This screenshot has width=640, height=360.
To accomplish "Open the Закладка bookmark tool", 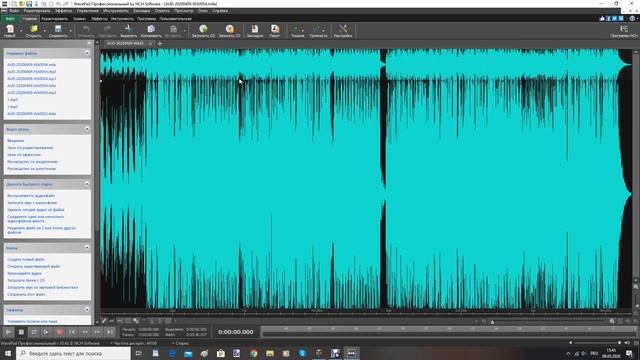I will tap(255, 31).
